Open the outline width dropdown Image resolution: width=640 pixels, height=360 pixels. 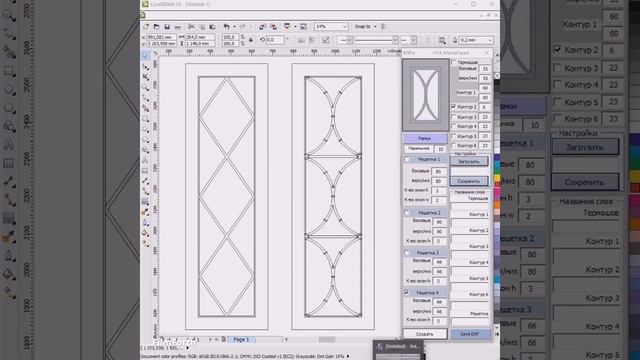490,40
